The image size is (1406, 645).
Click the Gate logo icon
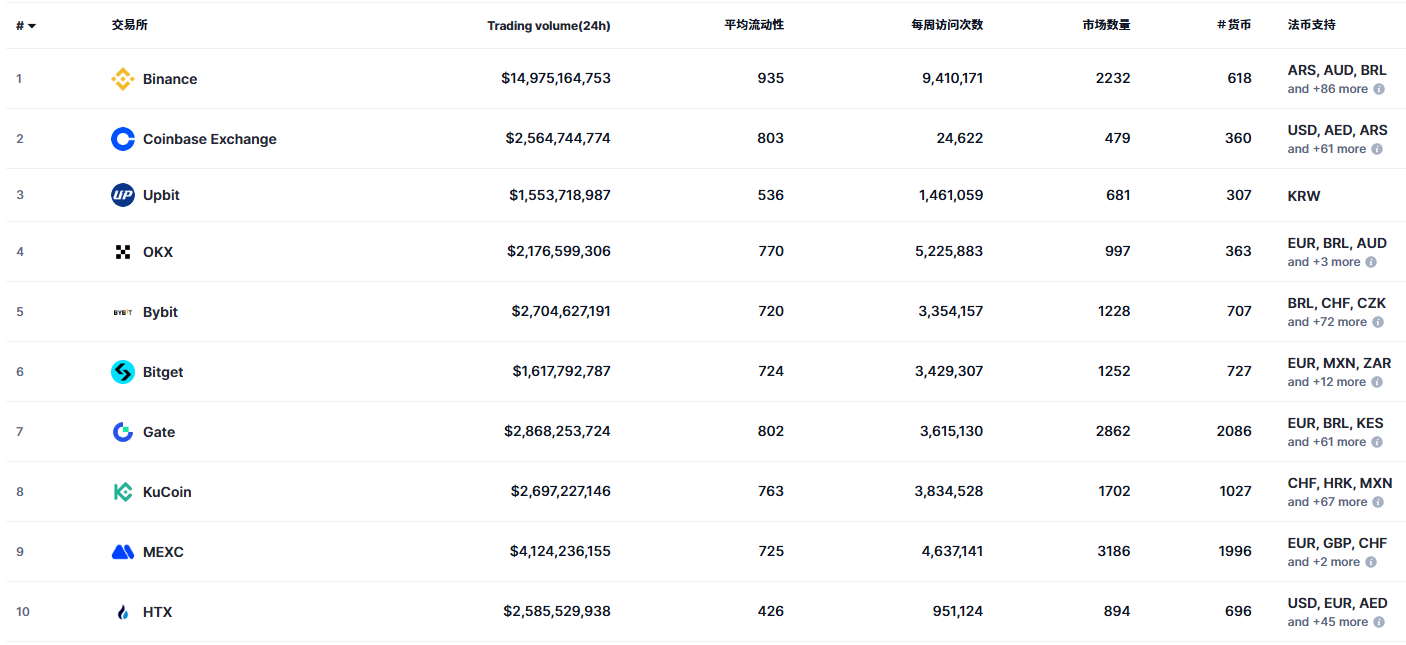pyautogui.click(x=123, y=432)
